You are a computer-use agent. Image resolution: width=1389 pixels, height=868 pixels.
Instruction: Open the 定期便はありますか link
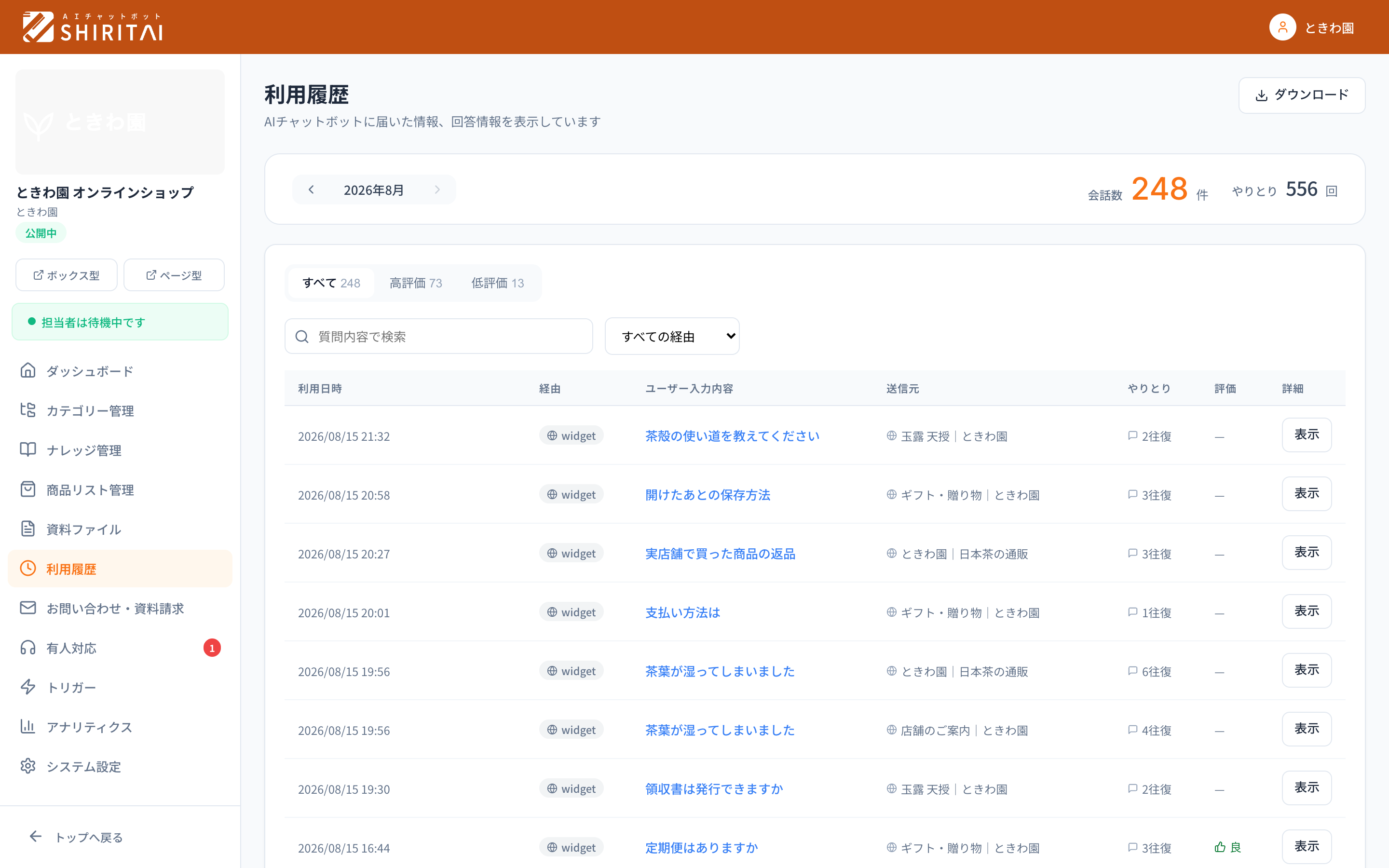[x=701, y=848]
